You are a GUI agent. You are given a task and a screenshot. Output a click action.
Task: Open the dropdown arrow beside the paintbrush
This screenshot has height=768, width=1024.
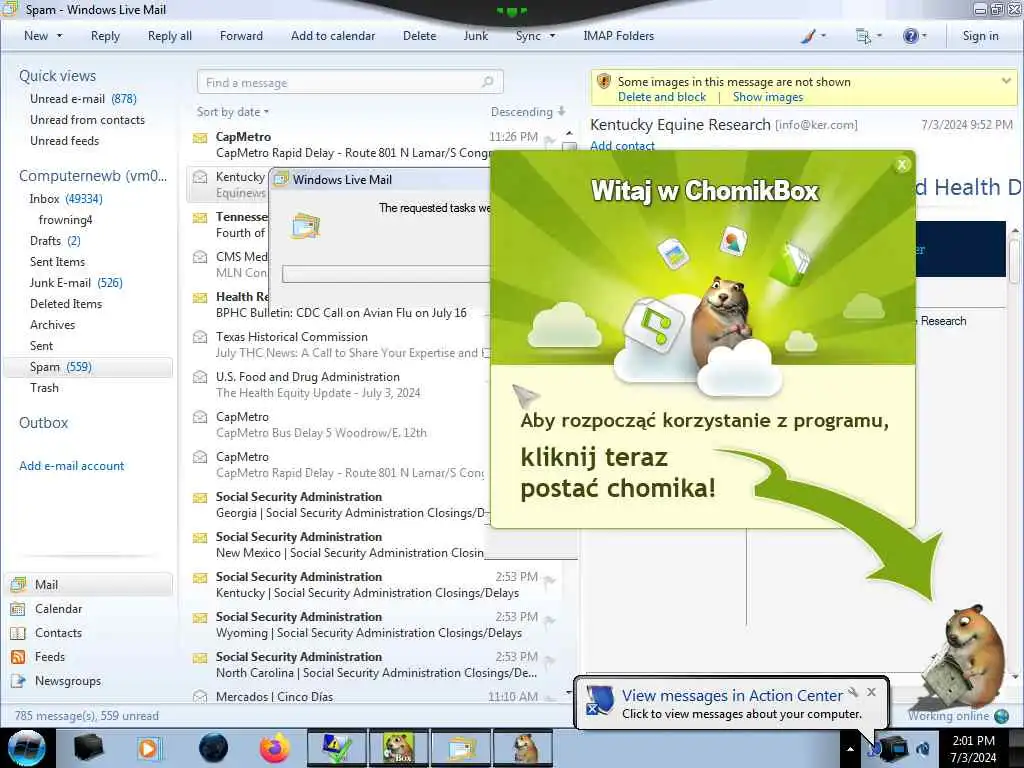pyautogui.click(x=823, y=36)
